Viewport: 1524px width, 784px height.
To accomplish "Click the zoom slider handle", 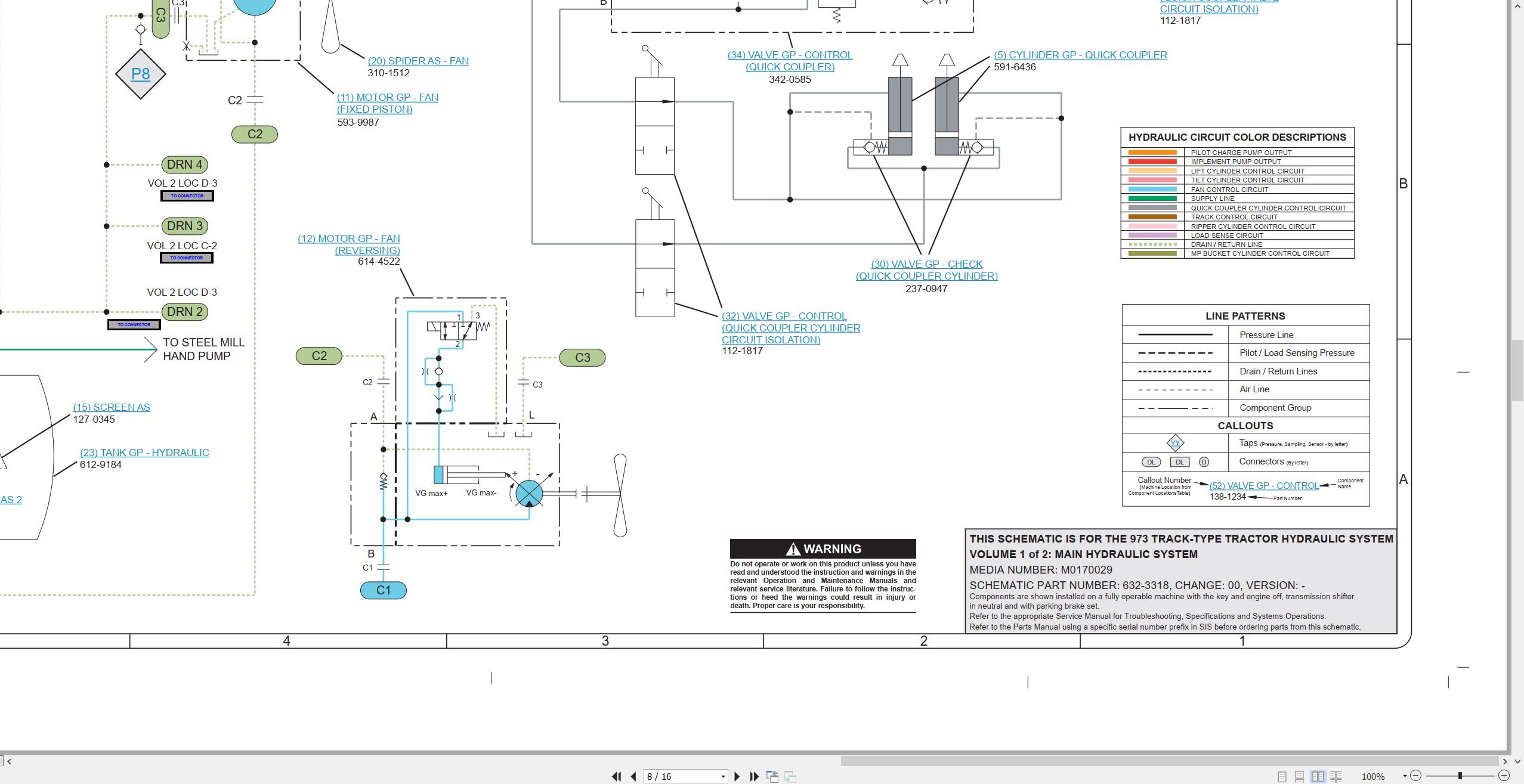I will point(1460,776).
